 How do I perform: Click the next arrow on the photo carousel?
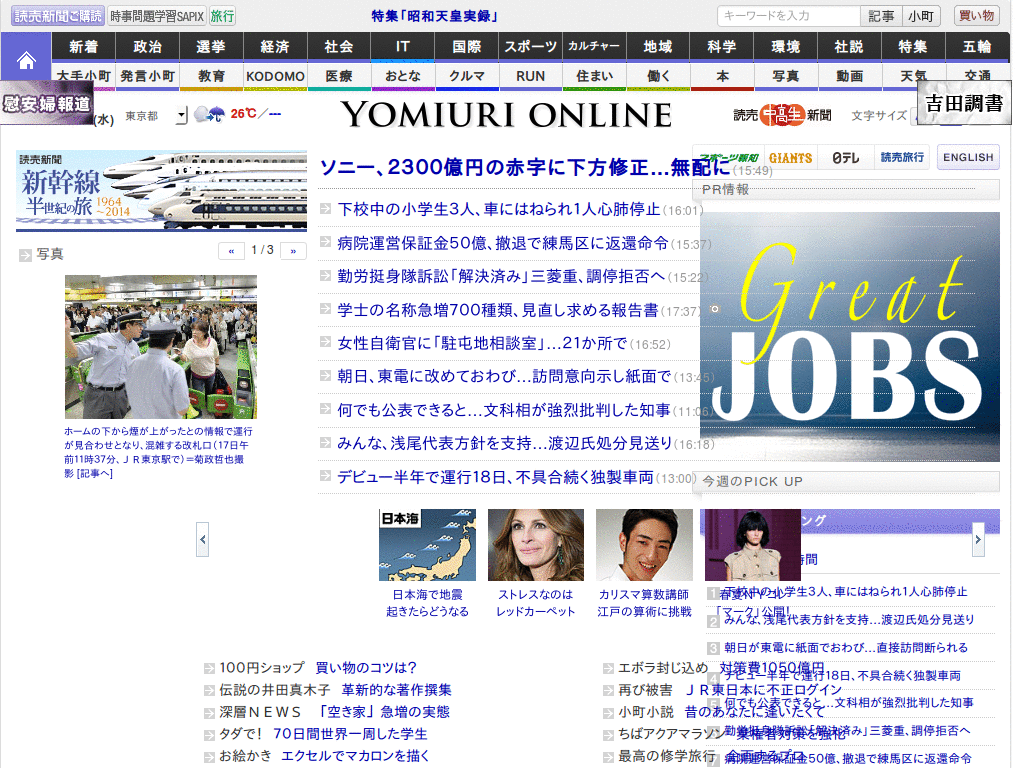coord(977,538)
